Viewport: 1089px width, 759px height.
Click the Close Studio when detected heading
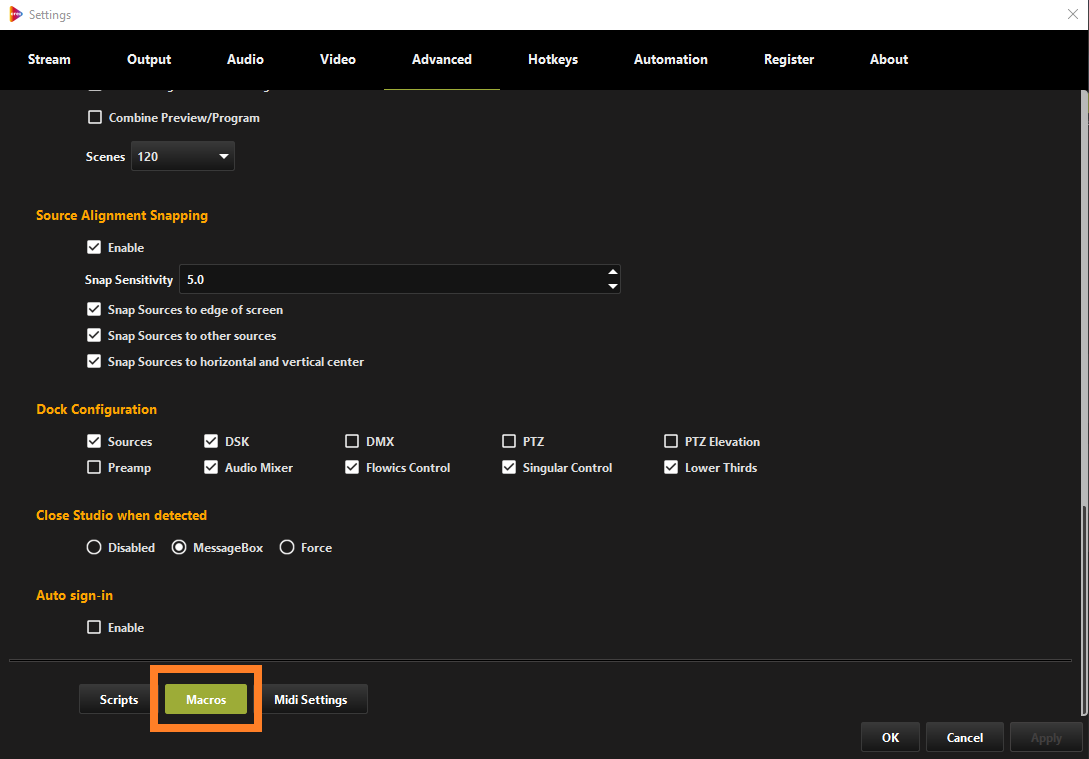click(x=122, y=515)
